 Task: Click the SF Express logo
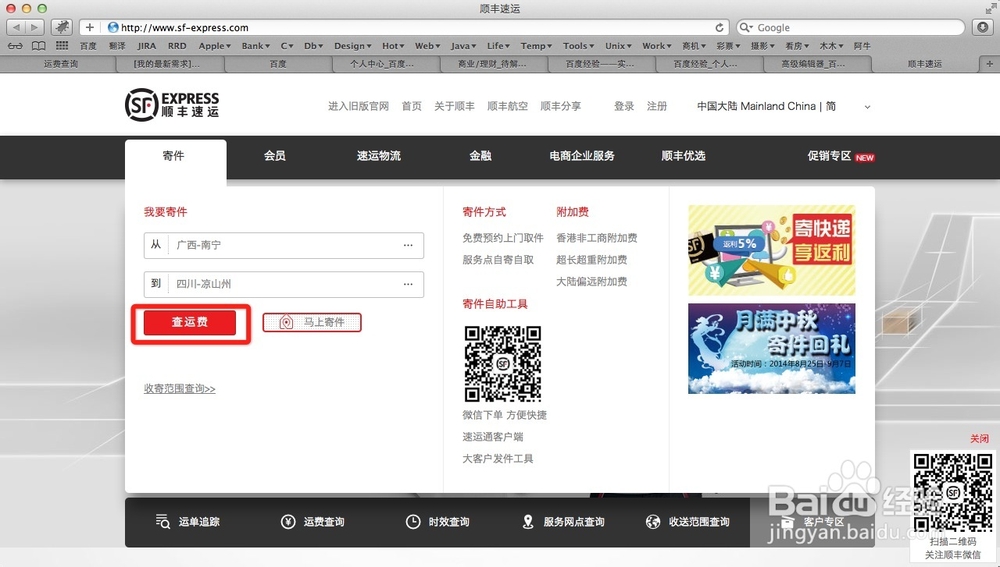pos(172,104)
